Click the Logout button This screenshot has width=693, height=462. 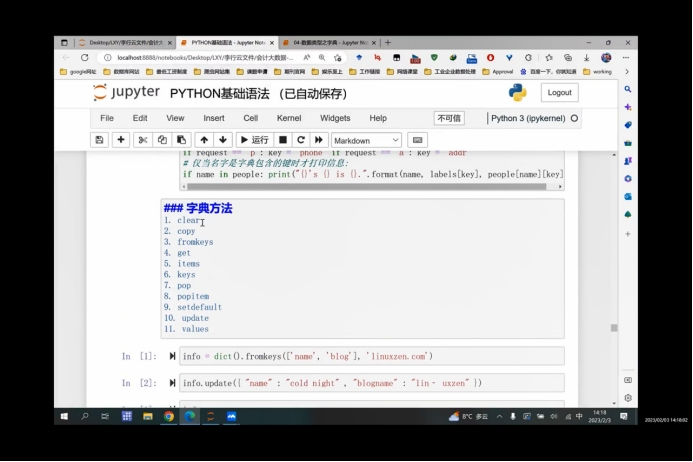[559, 92]
